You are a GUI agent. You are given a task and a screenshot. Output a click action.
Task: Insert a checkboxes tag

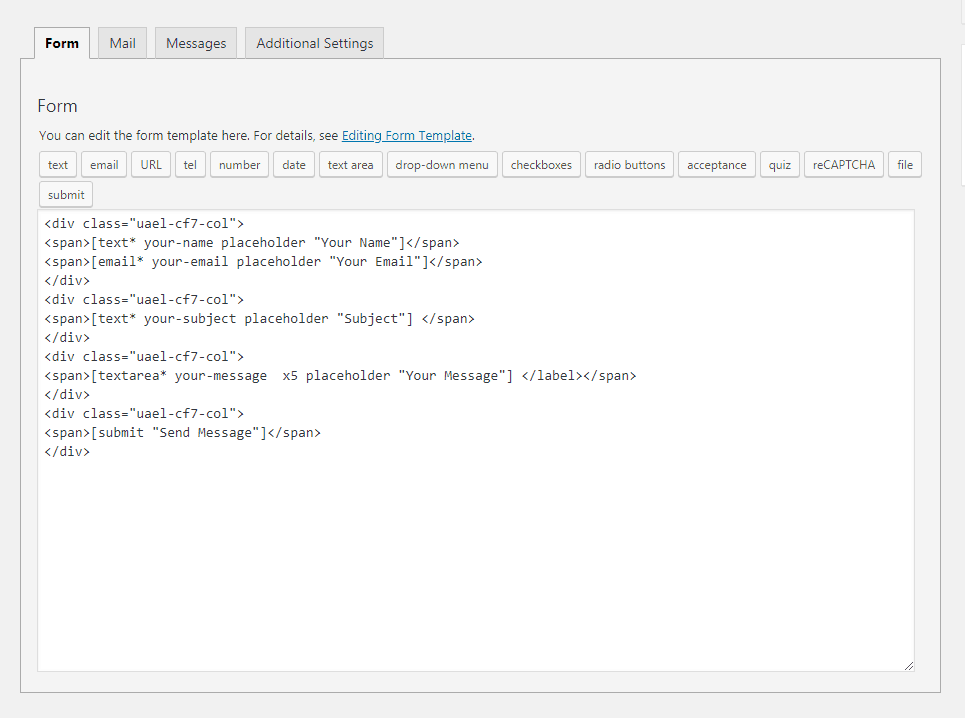[541, 165]
